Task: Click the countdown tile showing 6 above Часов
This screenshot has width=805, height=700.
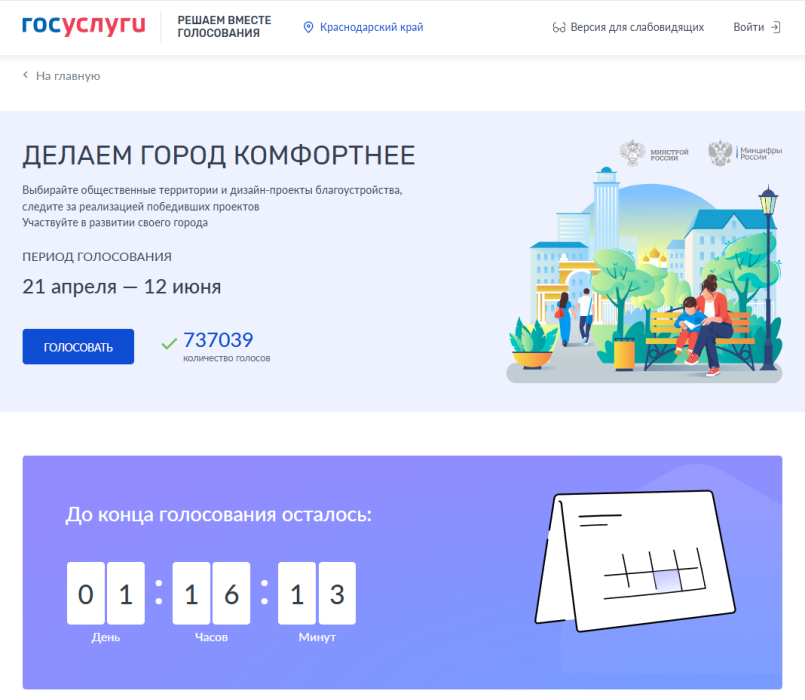Action: 232,593
